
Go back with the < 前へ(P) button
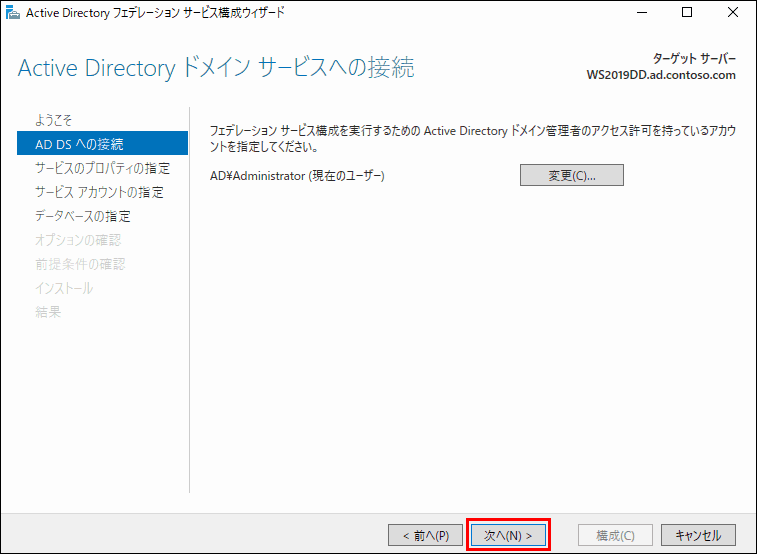(425, 535)
